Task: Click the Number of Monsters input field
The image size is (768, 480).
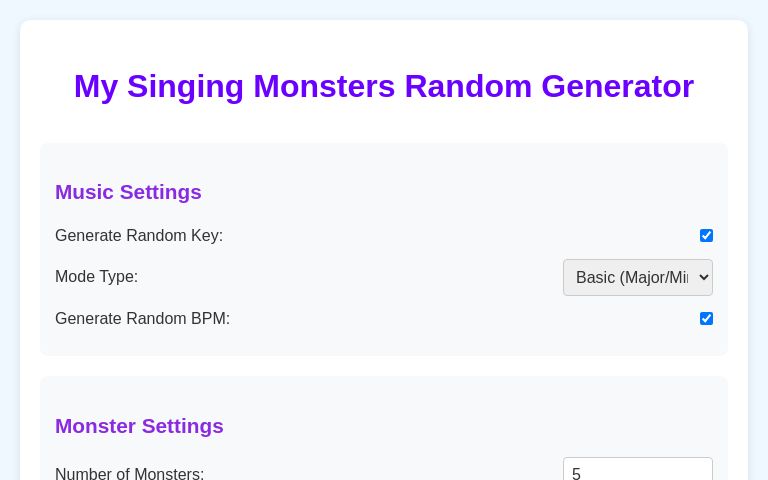Action: pos(637,472)
